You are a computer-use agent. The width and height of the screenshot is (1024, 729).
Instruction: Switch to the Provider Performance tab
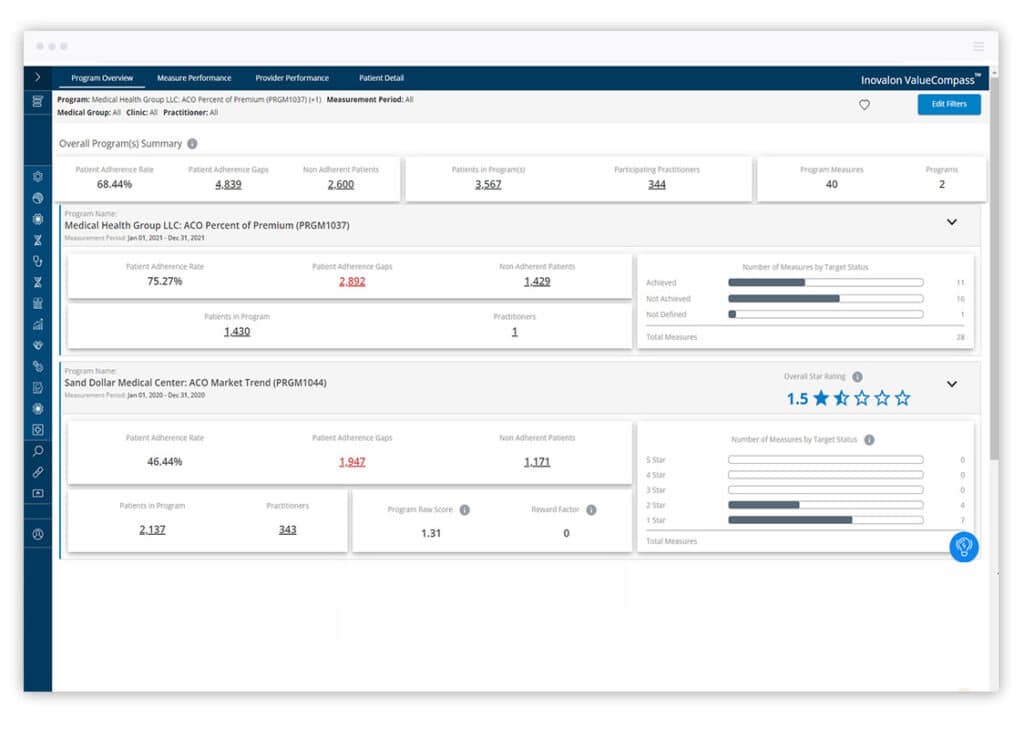[x=292, y=78]
